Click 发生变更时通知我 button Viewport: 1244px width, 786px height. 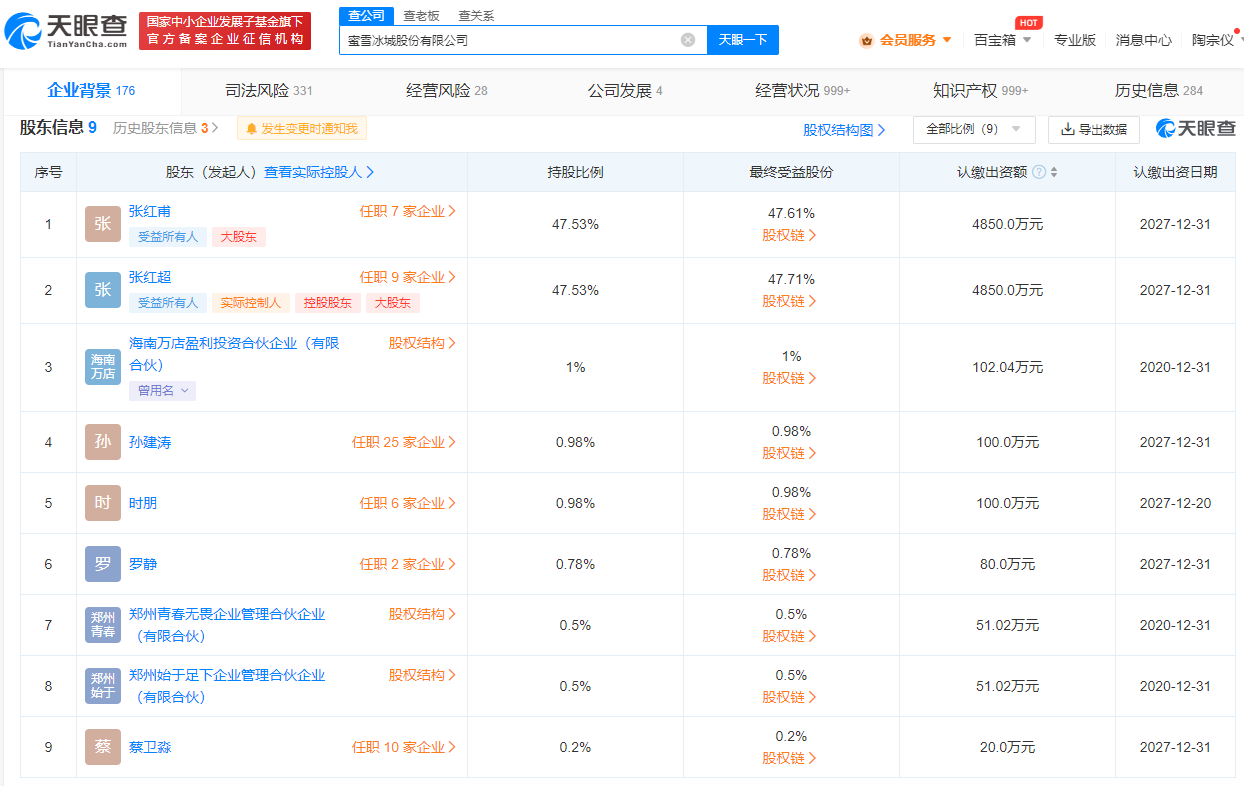pyautogui.click(x=302, y=128)
